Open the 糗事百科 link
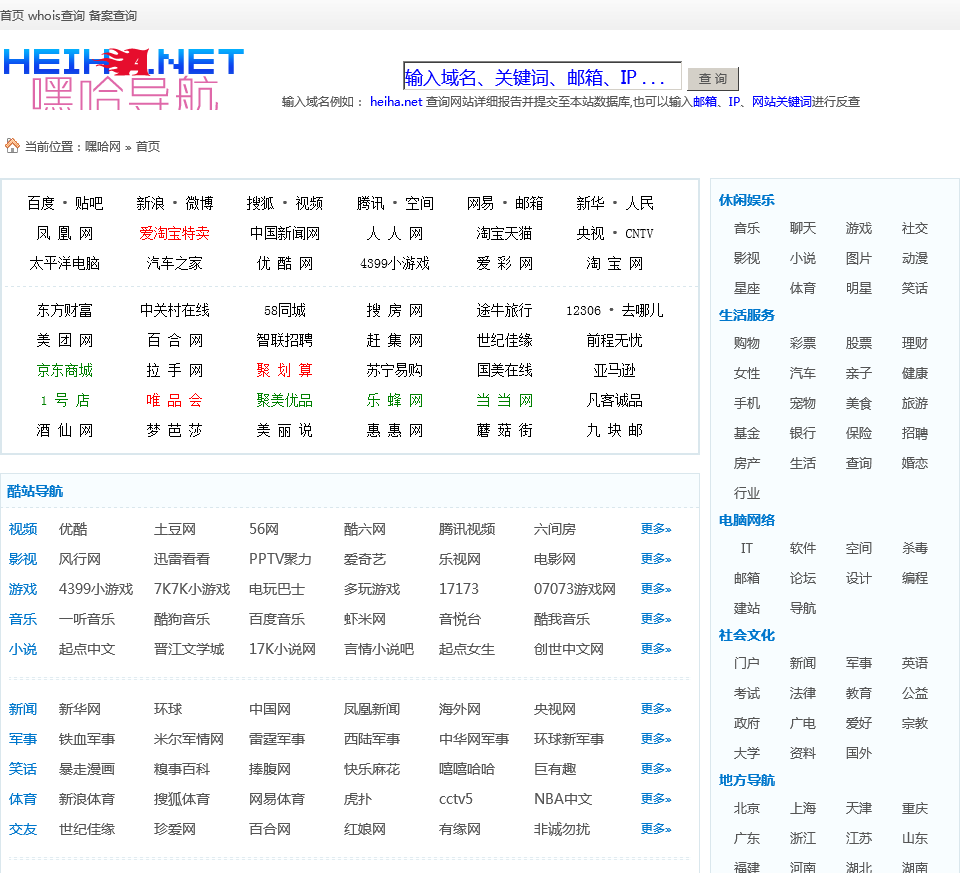This screenshot has width=960, height=873. pos(181,769)
